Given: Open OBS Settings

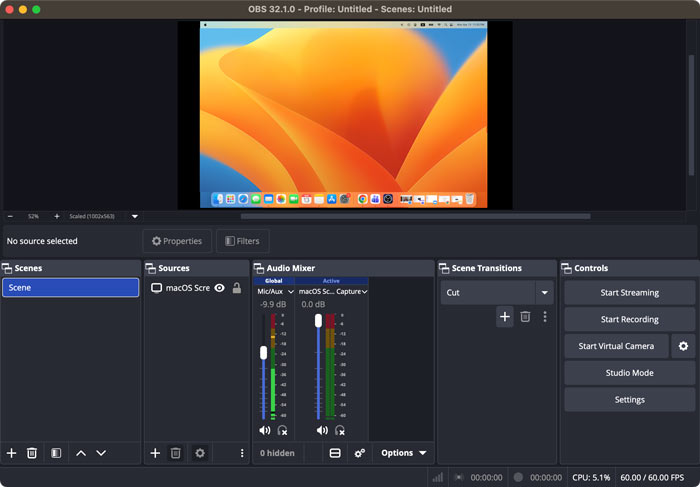Looking at the screenshot, I should click(629, 400).
